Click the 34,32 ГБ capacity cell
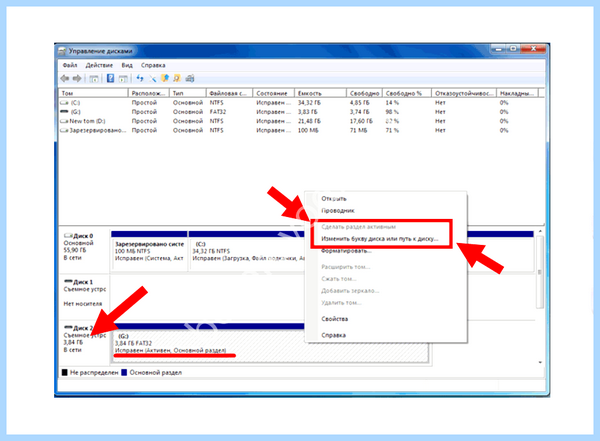Viewport: 600px width, 441px height. pyautogui.click(x=309, y=103)
